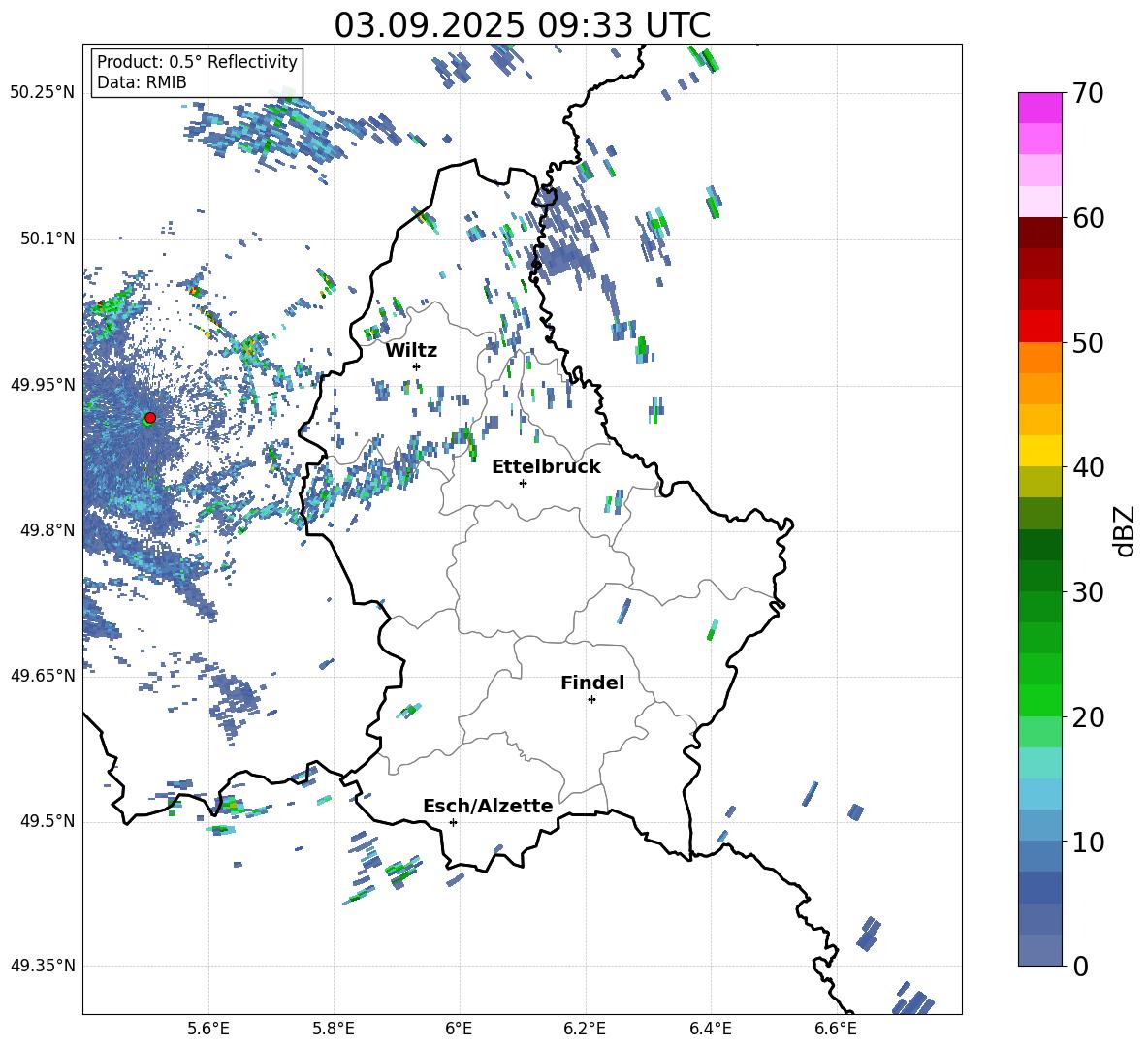Click the 40 colorbar tick value

(x=1088, y=467)
